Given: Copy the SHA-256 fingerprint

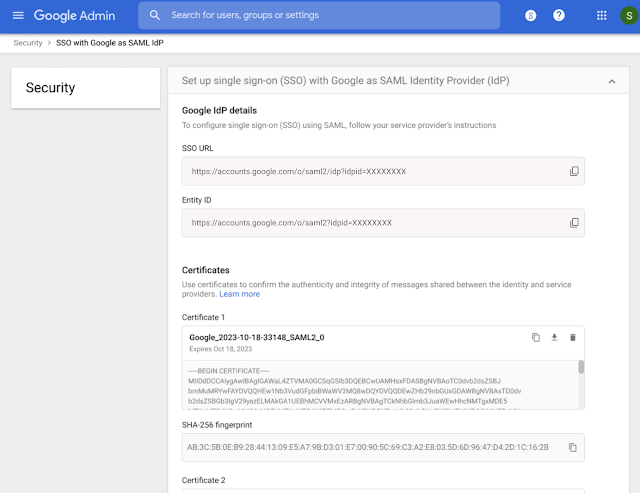Looking at the screenshot, I should [573, 447].
